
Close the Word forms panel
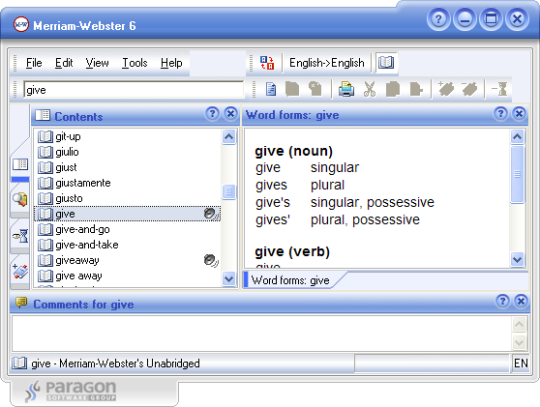[x=519, y=113]
